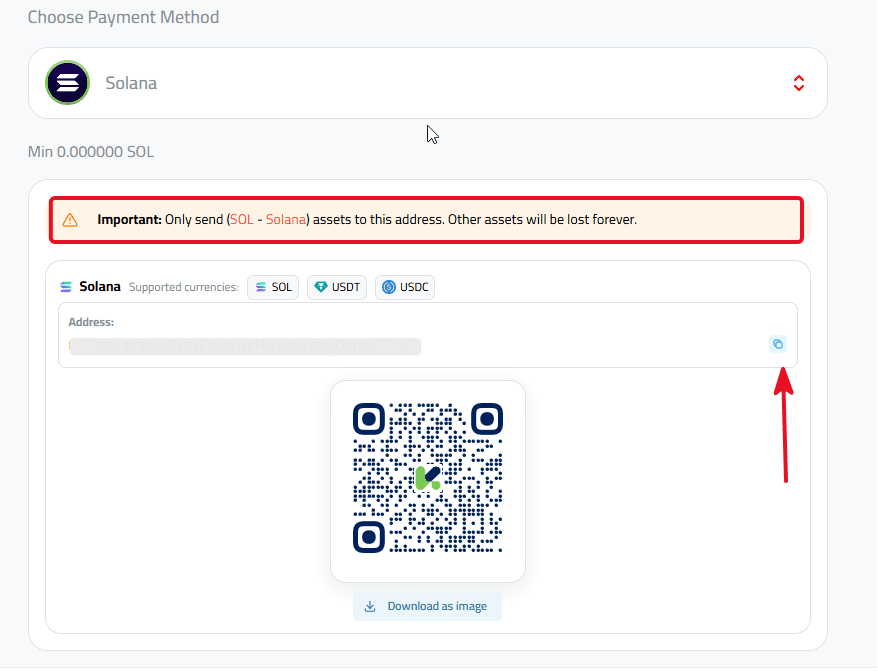Screen dimensions: 878x672
Task: Click the round Solana logo icon
Action: point(67,83)
